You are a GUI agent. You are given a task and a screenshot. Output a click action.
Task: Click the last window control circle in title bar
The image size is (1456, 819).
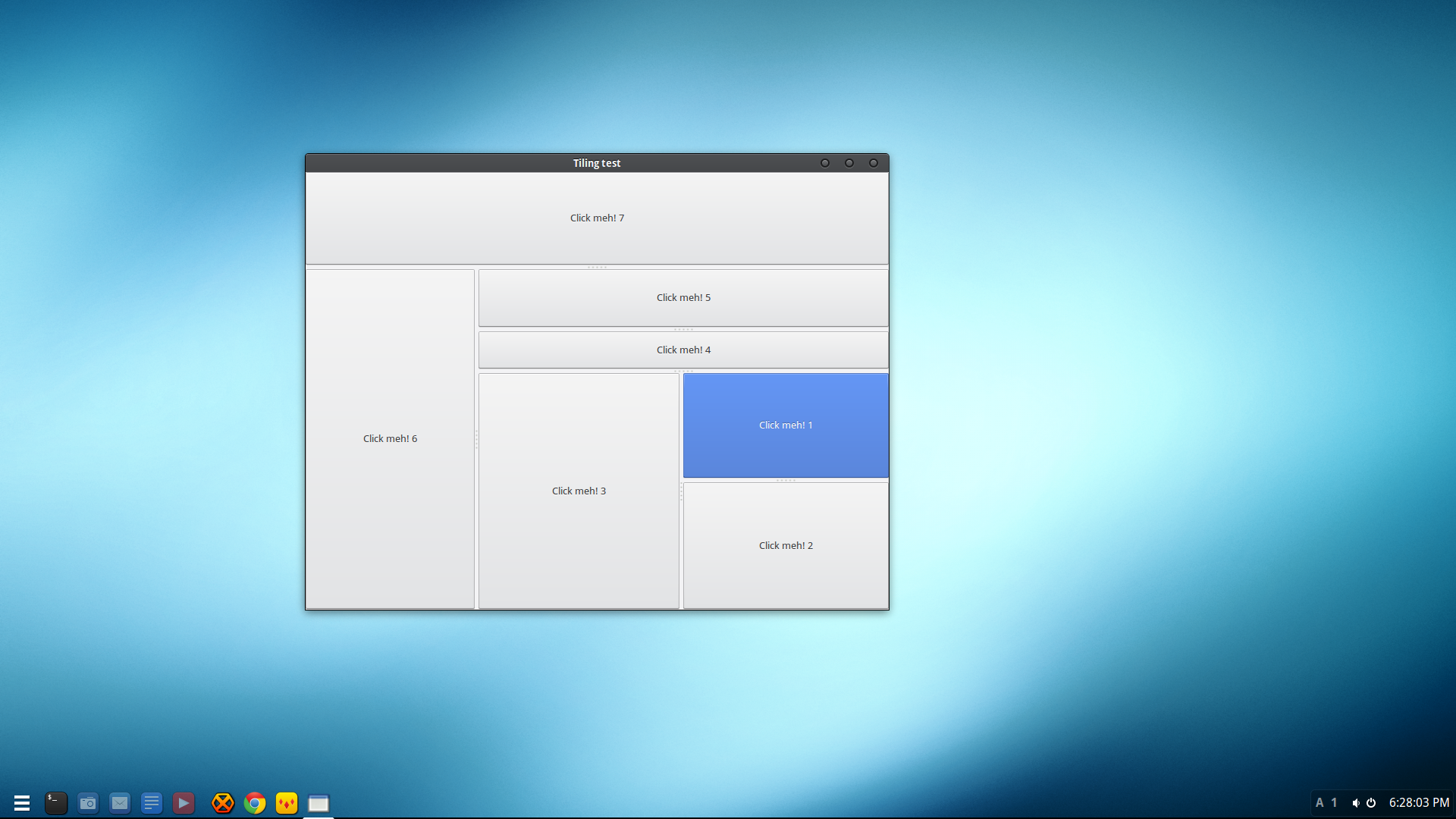pyautogui.click(x=874, y=163)
